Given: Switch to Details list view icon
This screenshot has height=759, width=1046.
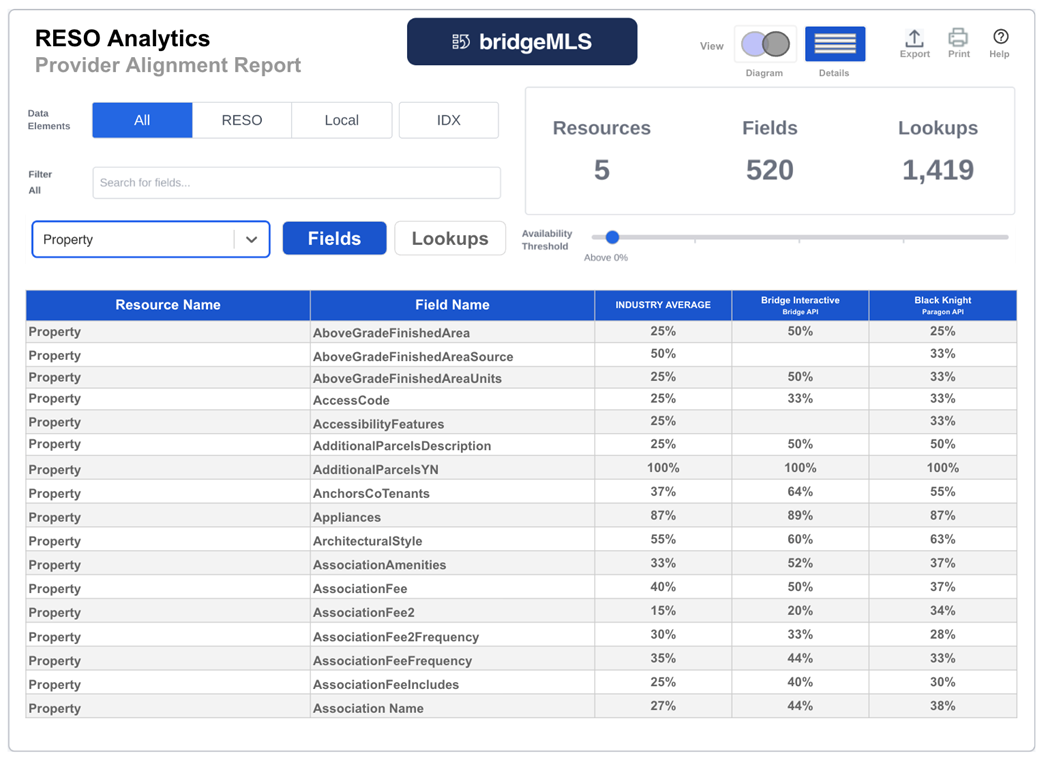Looking at the screenshot, I should [x=835, y=44].
